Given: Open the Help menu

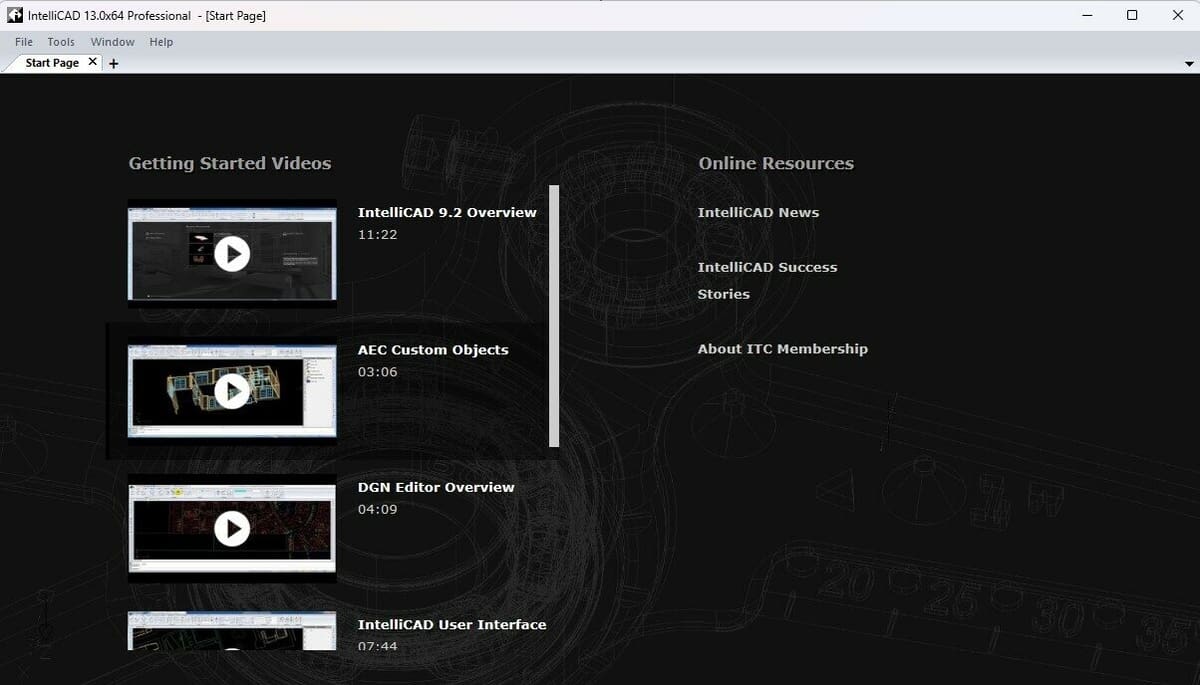Looking at the screenshot, I should (161, 42).
